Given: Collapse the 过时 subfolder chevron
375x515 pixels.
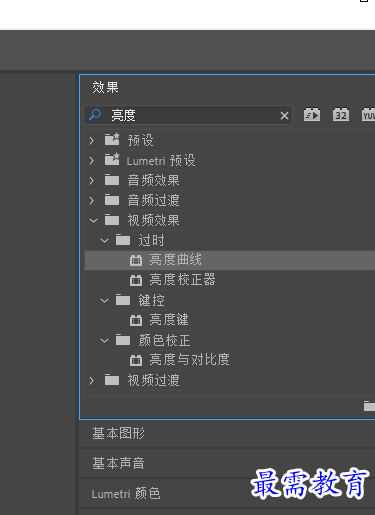Looking at the screenshot, I should (104, 241).
